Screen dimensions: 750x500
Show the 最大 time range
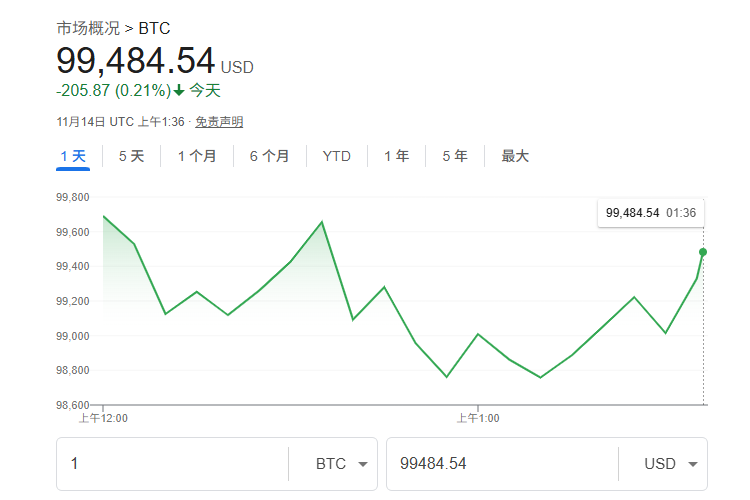515,156
